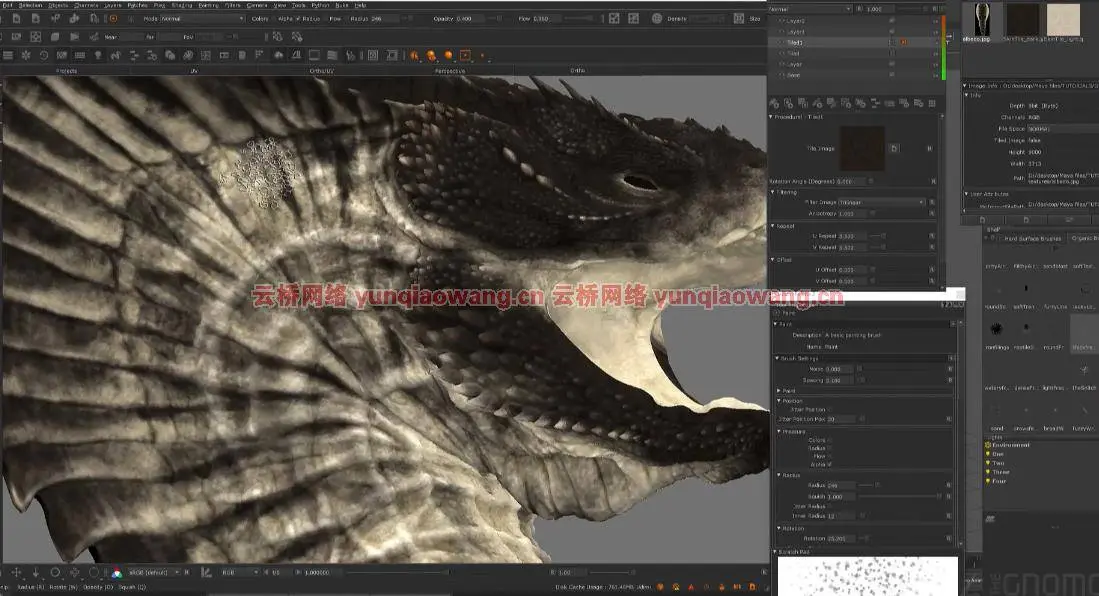Toggle the Jitter Position checkbox
1099x596 pixels.
coord(830,409)
